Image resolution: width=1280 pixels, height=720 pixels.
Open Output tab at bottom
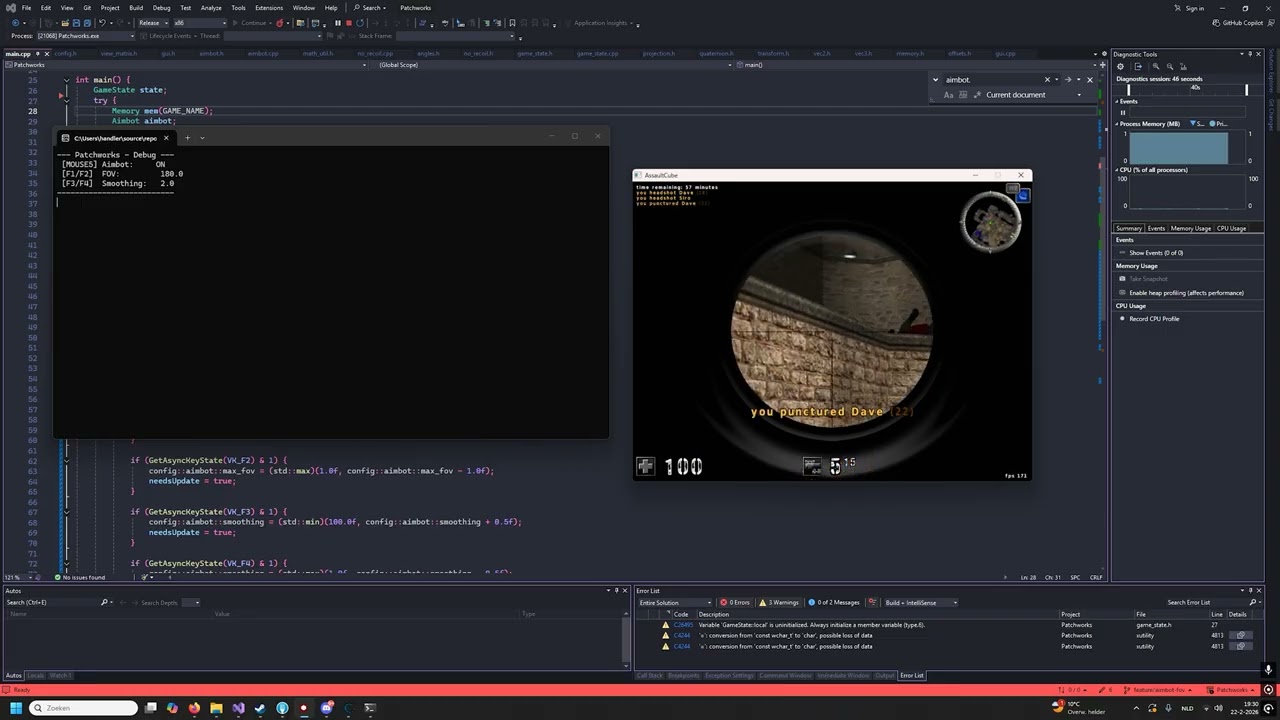(x=885, y=675)
